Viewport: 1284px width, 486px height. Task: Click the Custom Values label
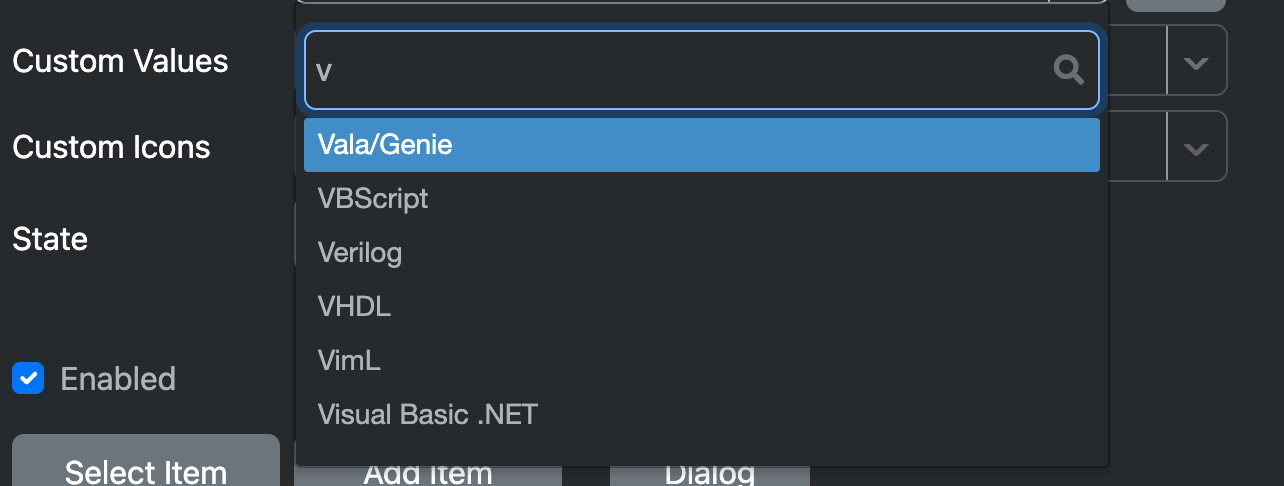click(x=120, y=61)
